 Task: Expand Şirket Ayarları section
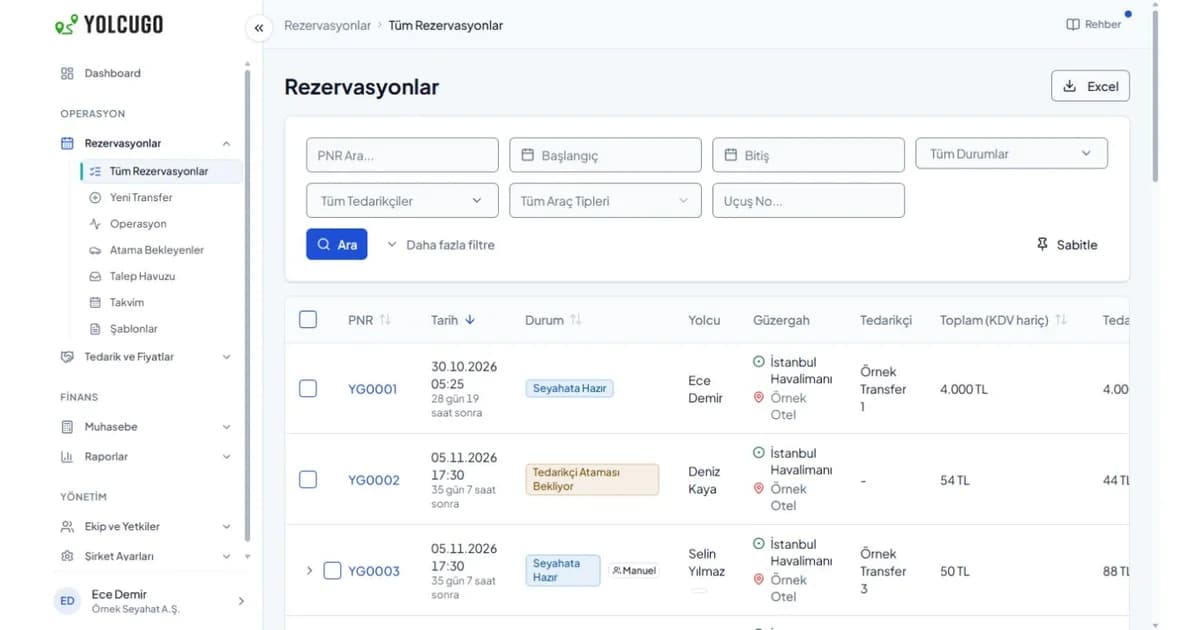(146, 556)
